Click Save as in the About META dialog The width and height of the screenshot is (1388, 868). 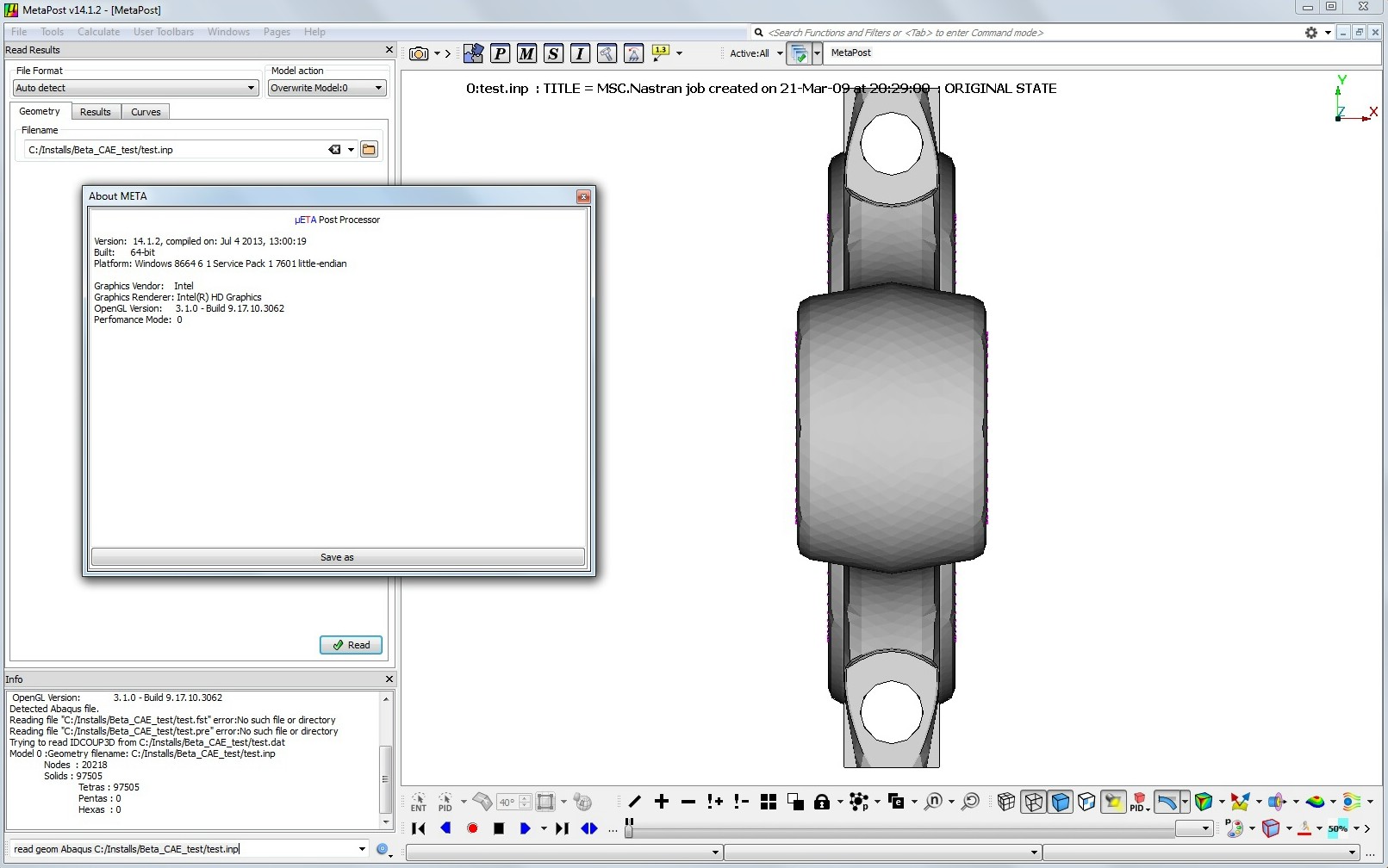[337, 556]
